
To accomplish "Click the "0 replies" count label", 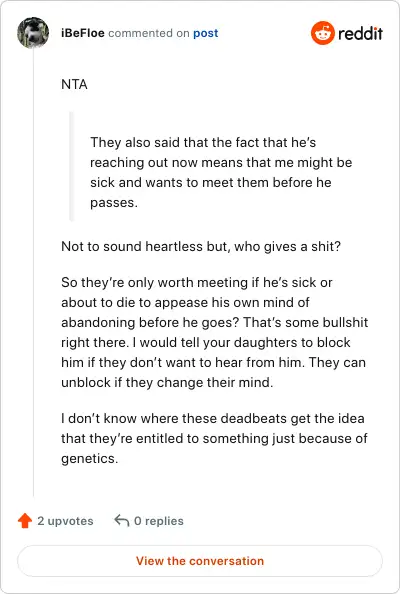I will (159, 521).
